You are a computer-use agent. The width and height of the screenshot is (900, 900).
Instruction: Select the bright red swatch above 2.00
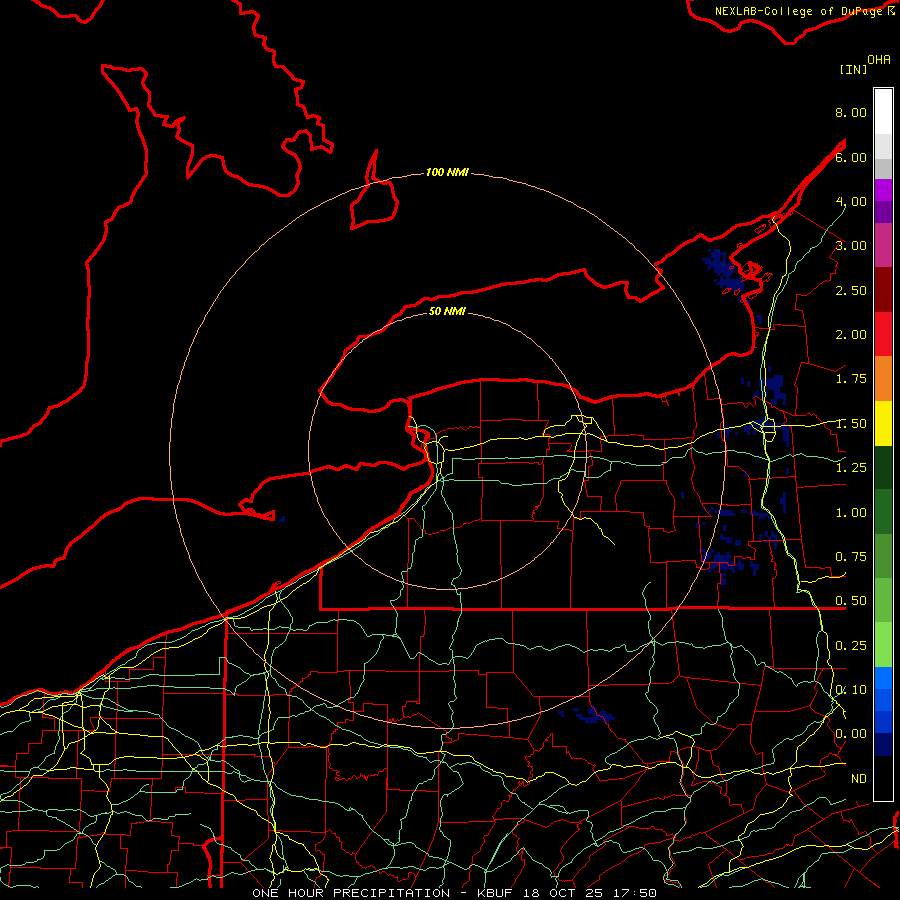pos(883,334)
